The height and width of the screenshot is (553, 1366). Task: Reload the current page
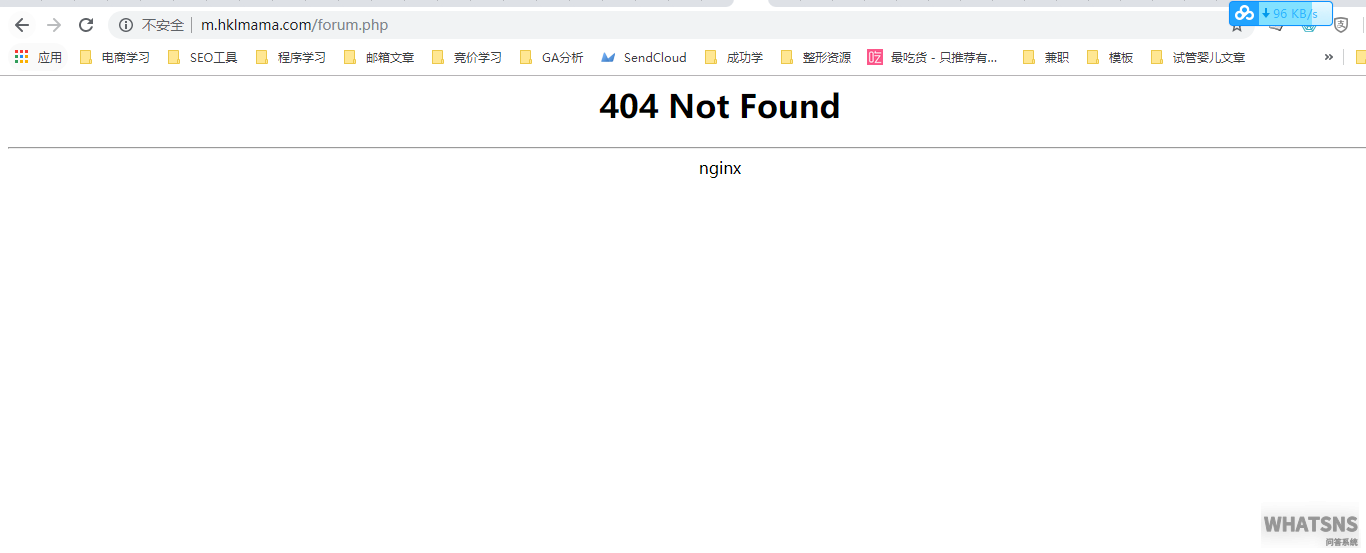86,25
